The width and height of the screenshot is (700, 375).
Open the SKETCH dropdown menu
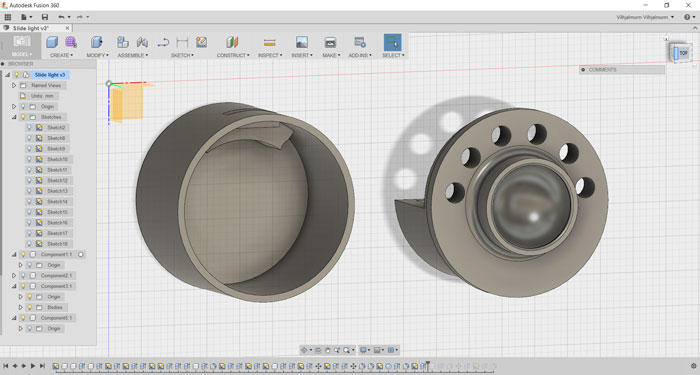tap(182, 55)
